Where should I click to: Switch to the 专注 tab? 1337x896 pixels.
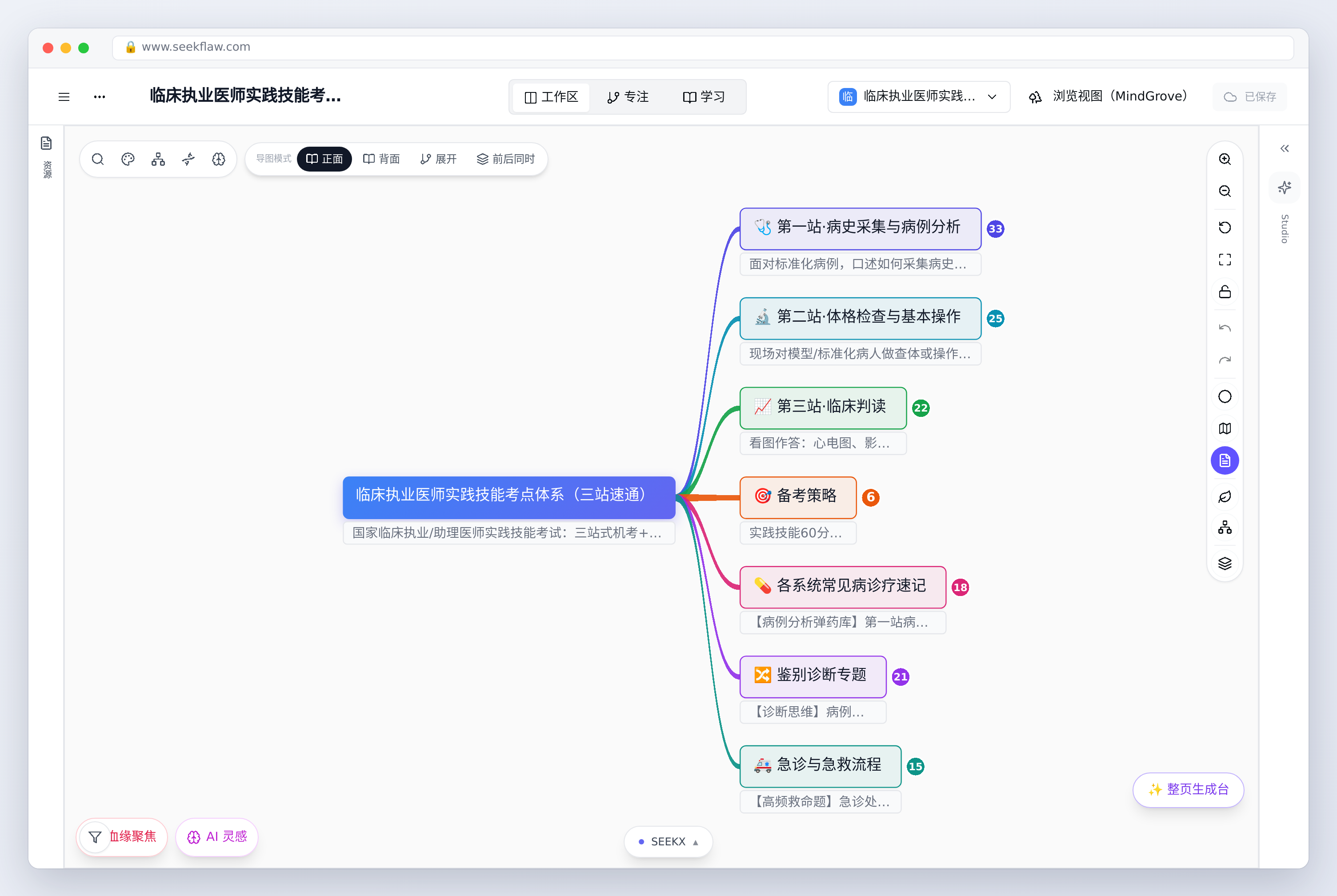pyautogui.click(x=627, y=97)
